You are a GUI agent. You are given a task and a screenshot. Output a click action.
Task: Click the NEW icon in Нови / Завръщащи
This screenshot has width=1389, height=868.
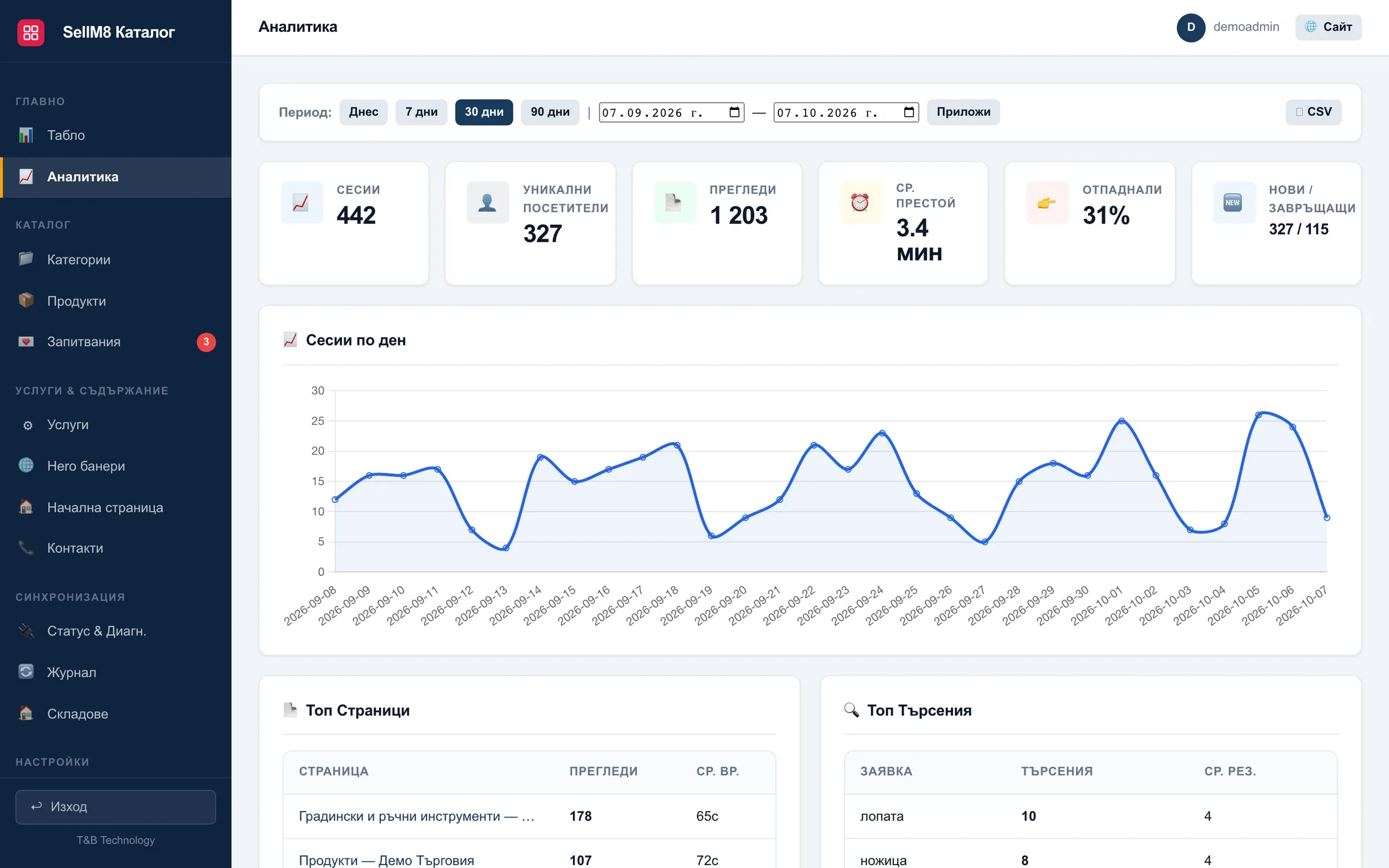point(1234,203)
